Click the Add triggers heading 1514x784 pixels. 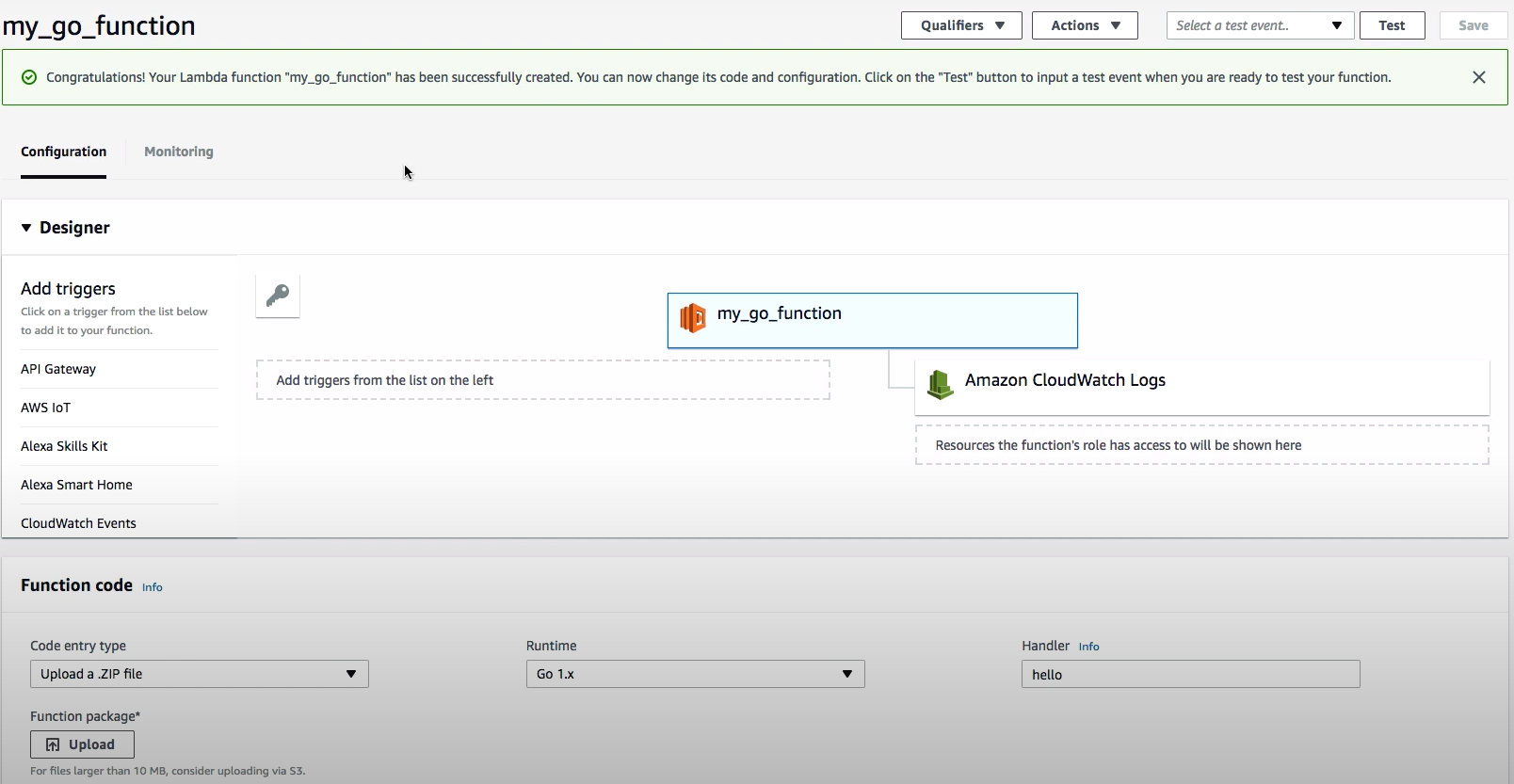[68, 289]
